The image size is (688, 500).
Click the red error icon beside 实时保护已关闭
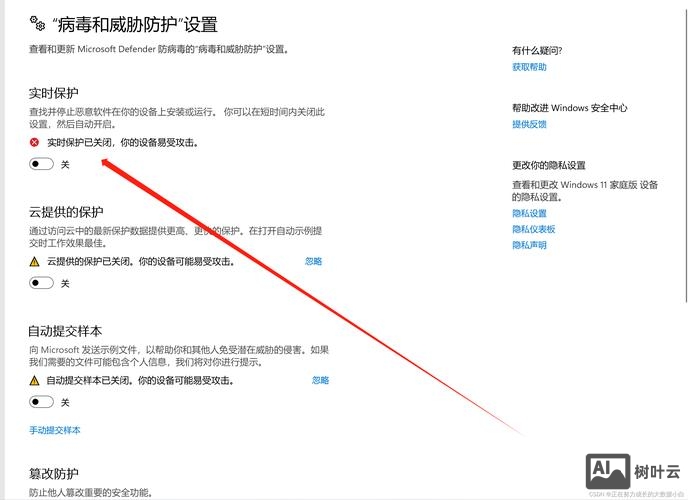click(34, 142)
